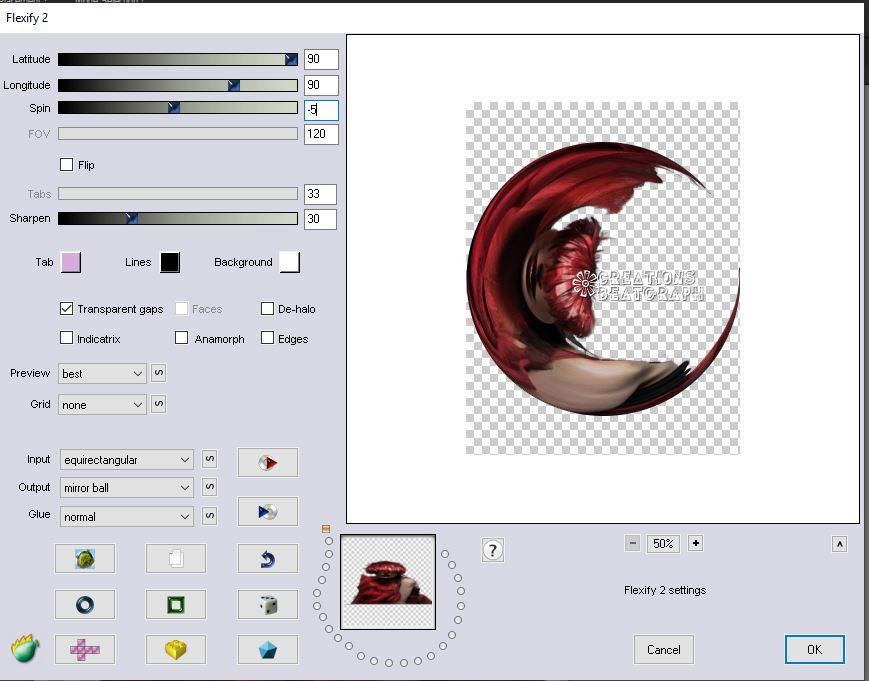Click the S button next to Input
Viewport: 869px width, 681px height.
coord(209,459)
